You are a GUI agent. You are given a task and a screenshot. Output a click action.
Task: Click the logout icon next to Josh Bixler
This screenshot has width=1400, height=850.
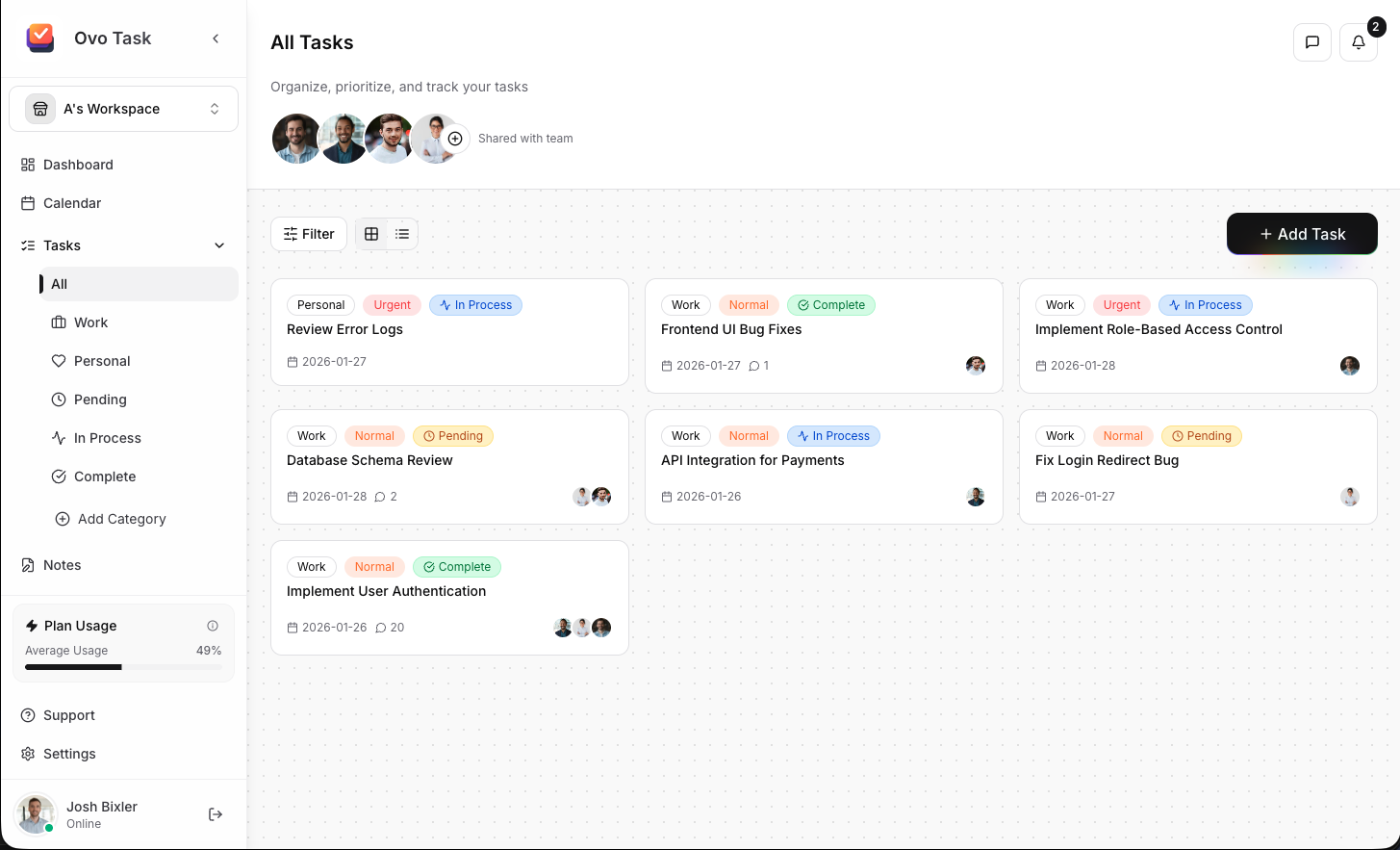(215, 813)
